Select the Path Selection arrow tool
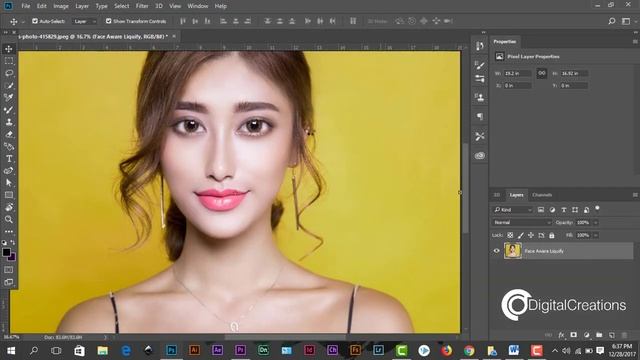This screenshot has width=640, height=360. click(x=9, y=183)
